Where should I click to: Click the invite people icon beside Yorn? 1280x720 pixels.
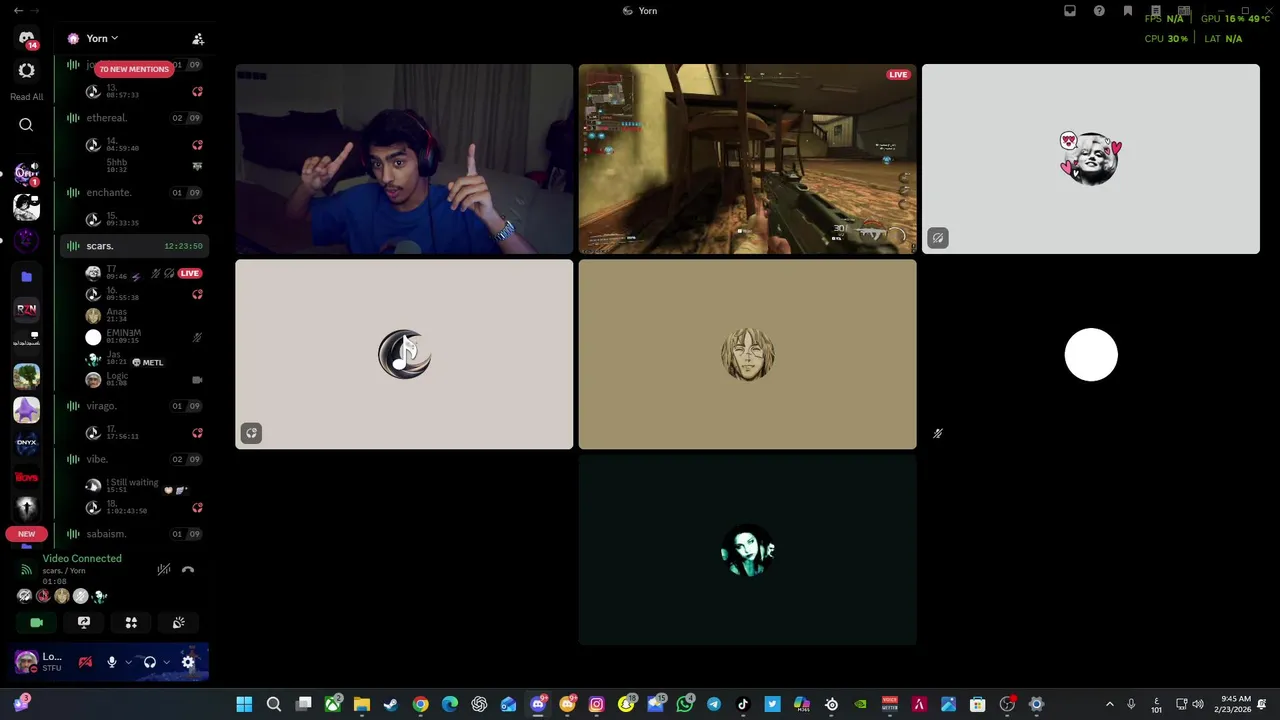pyautogui.click(x=198, y=39)
